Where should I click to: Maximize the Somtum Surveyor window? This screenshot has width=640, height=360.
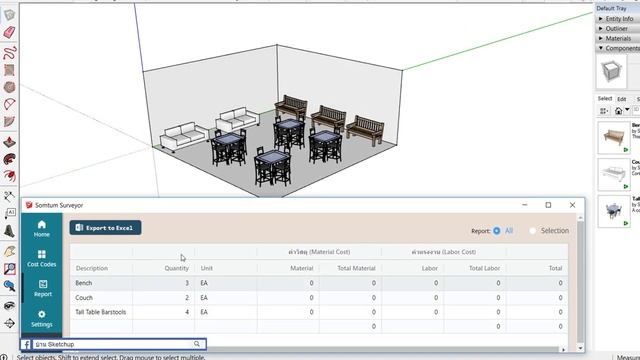(x=548, y=205)
